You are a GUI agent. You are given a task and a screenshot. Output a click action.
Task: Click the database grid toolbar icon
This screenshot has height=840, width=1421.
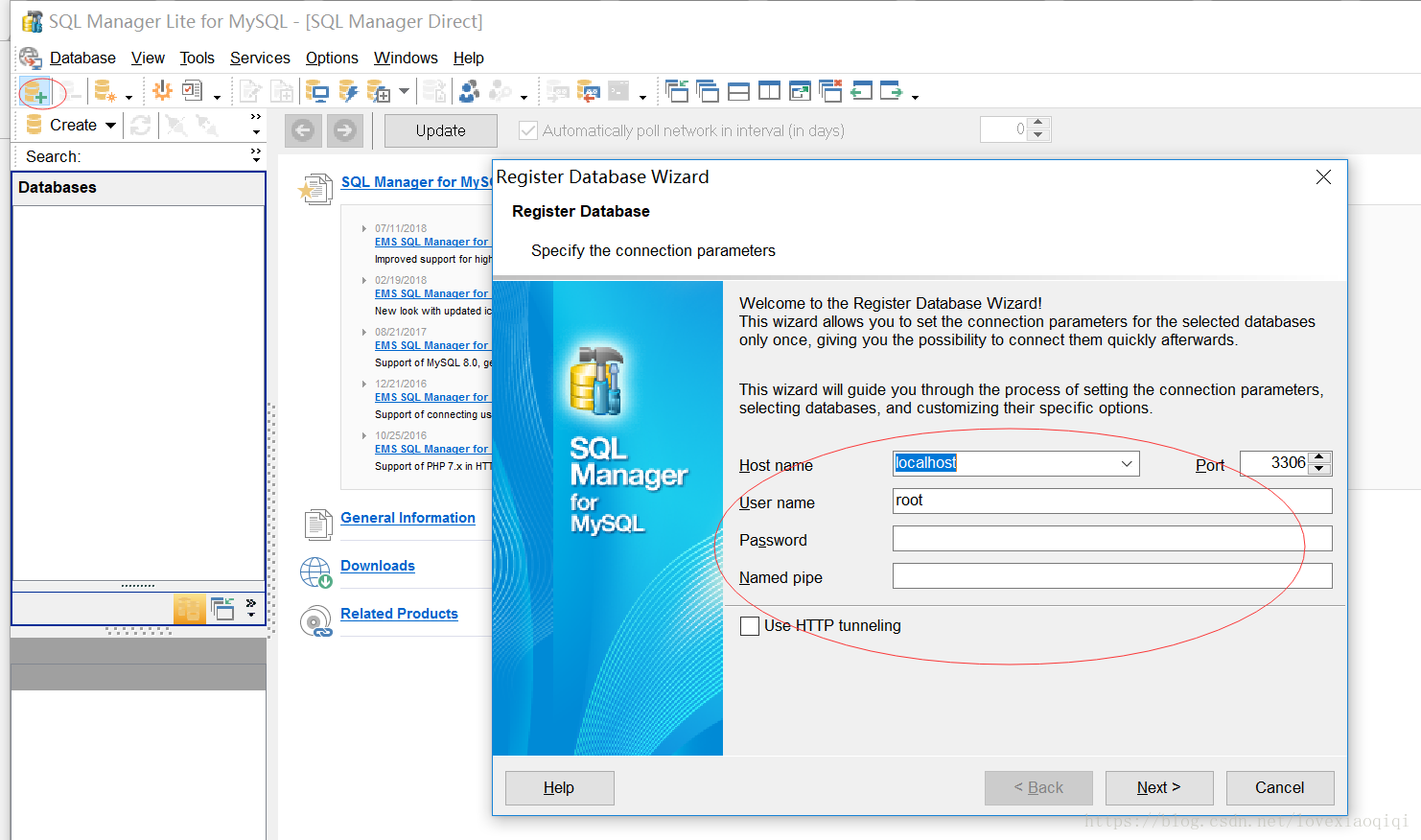[379, 91]
